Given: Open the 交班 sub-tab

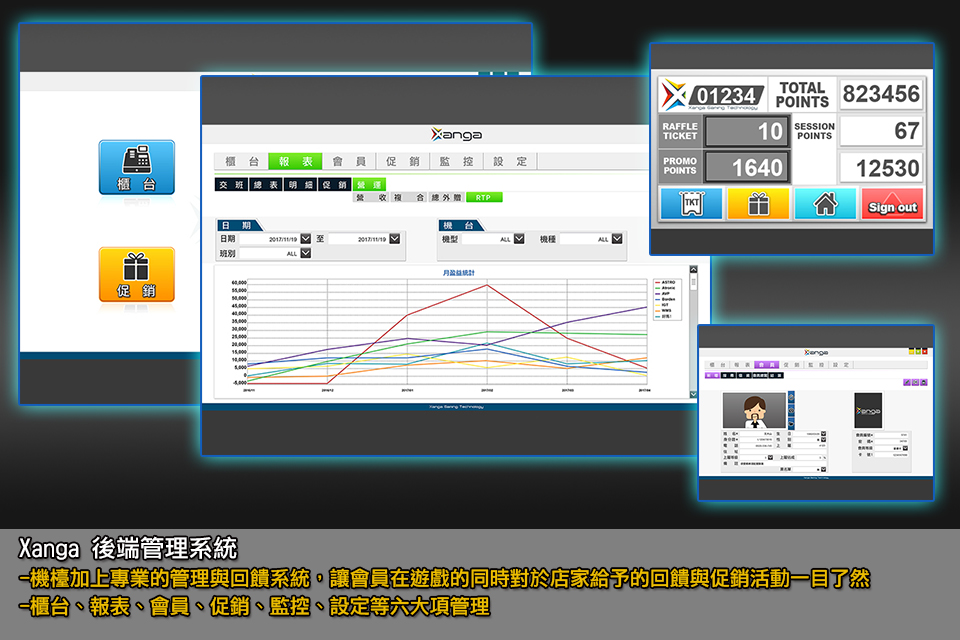Looking at the screenshot, I should tap(231, 184).
